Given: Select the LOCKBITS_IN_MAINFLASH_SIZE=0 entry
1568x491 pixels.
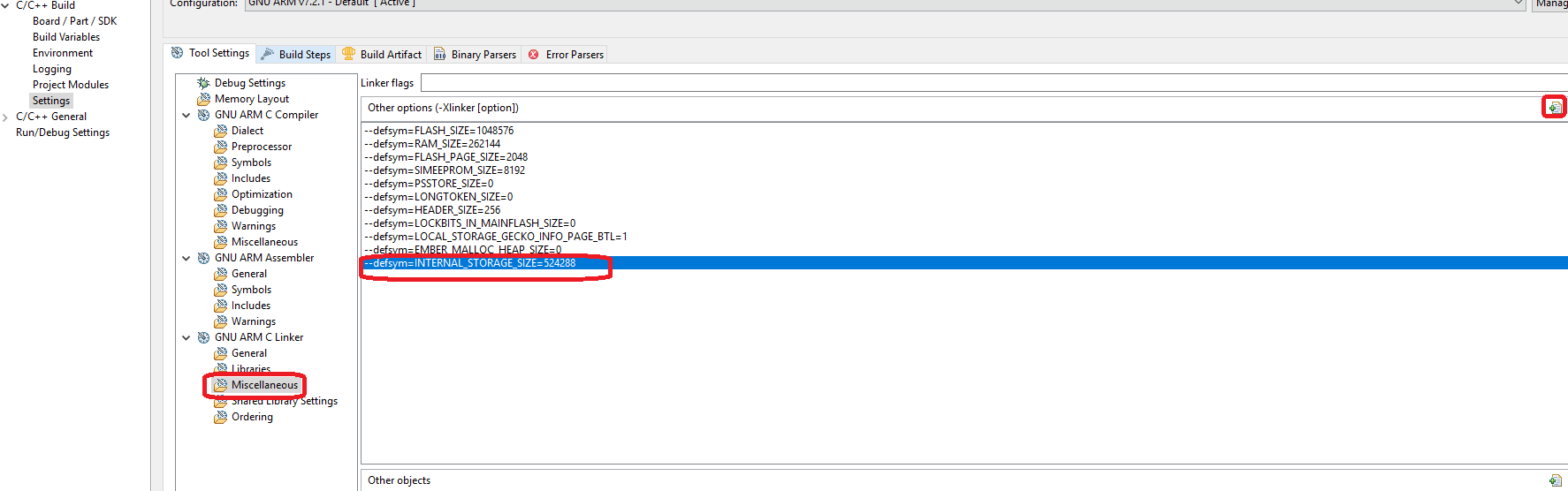Looking at the screenshot, I should (x=469, y=223).
